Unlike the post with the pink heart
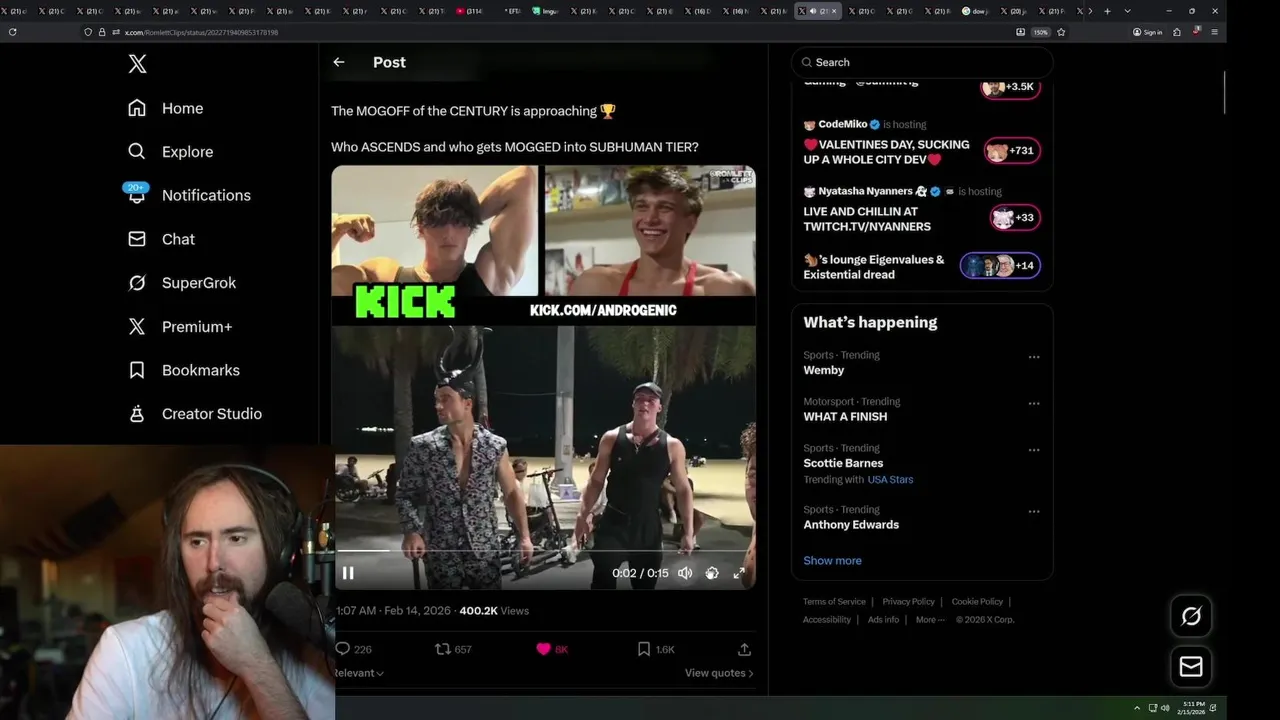 (543, 649)
